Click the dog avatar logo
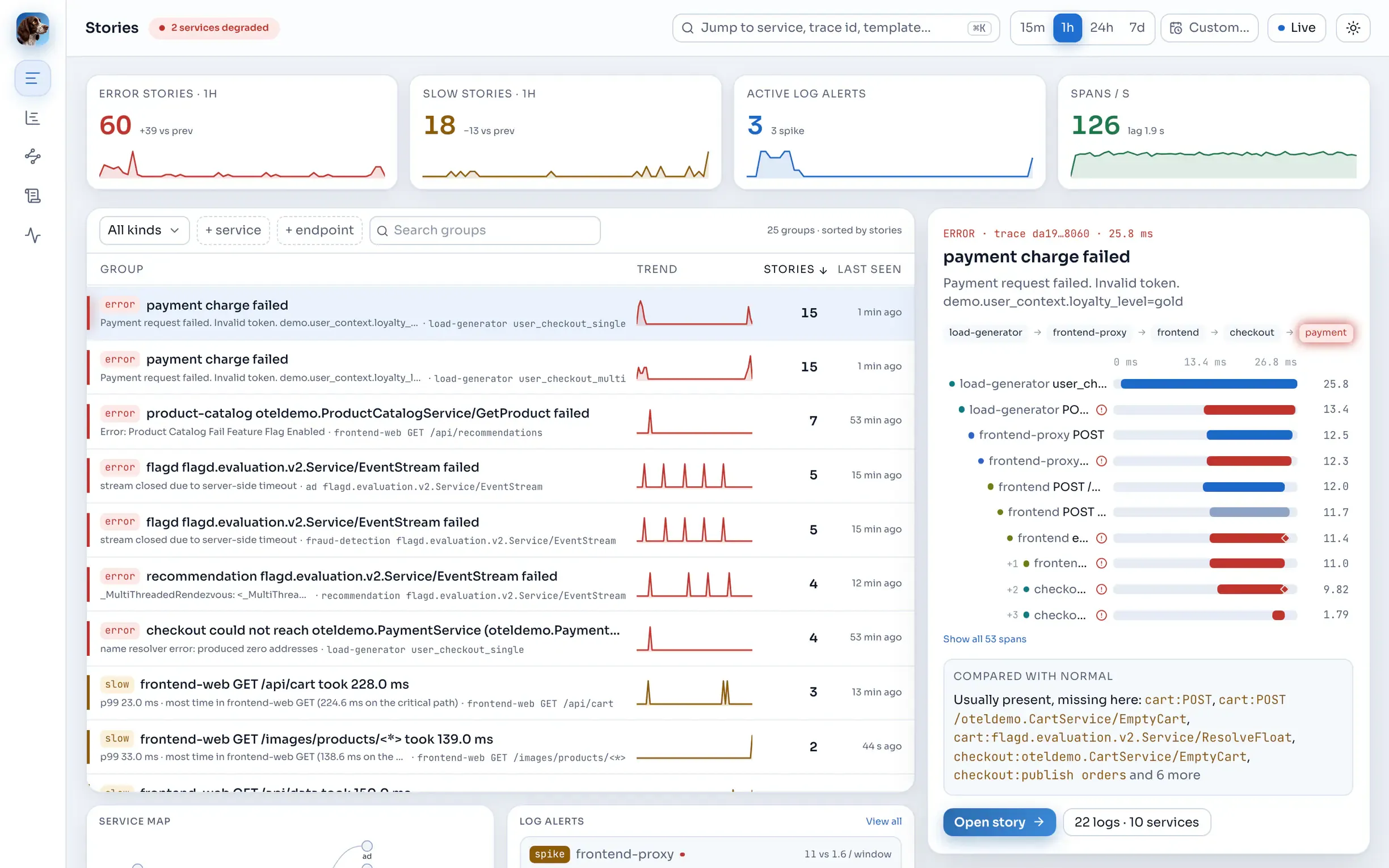Image resolution: width=1389 pixels, height=868 pixels. click(33, 29)
